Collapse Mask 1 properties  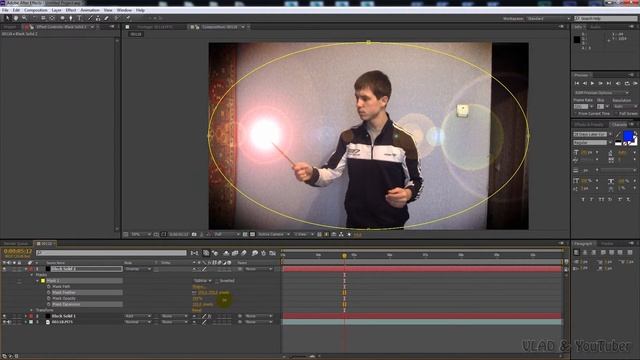pyautogui.click(x=38, y=281)
